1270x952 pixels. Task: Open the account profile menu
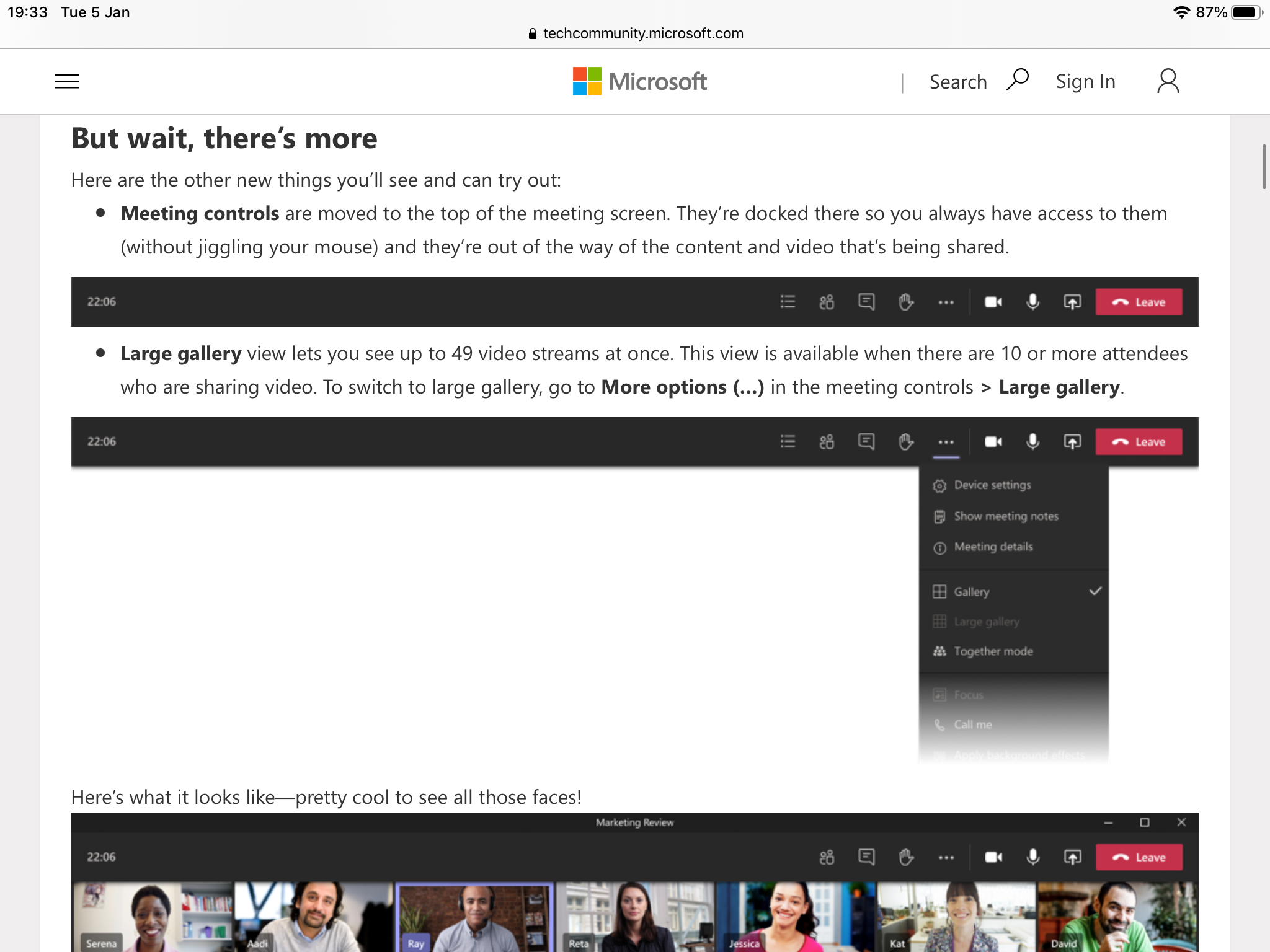[1168, 80]
